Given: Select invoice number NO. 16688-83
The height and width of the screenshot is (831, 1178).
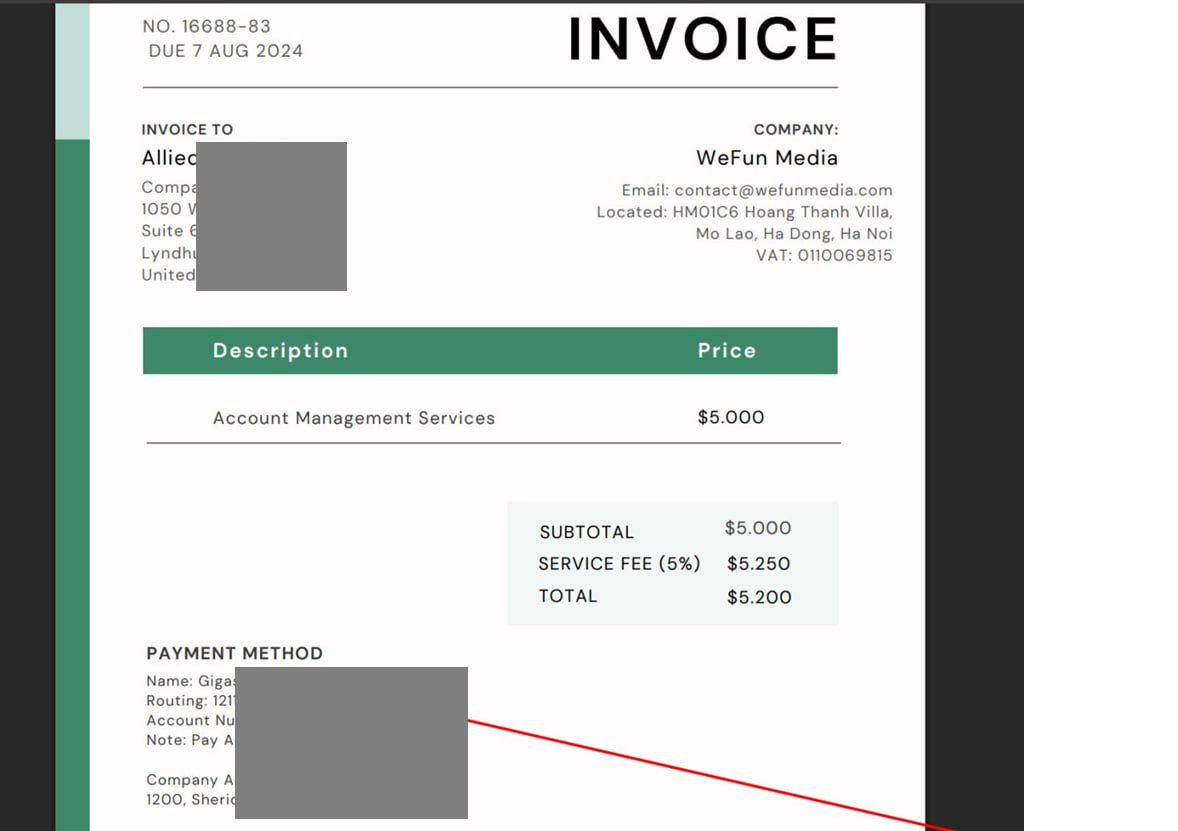Looking at the screenshot, I should click(x=207, y=26).
